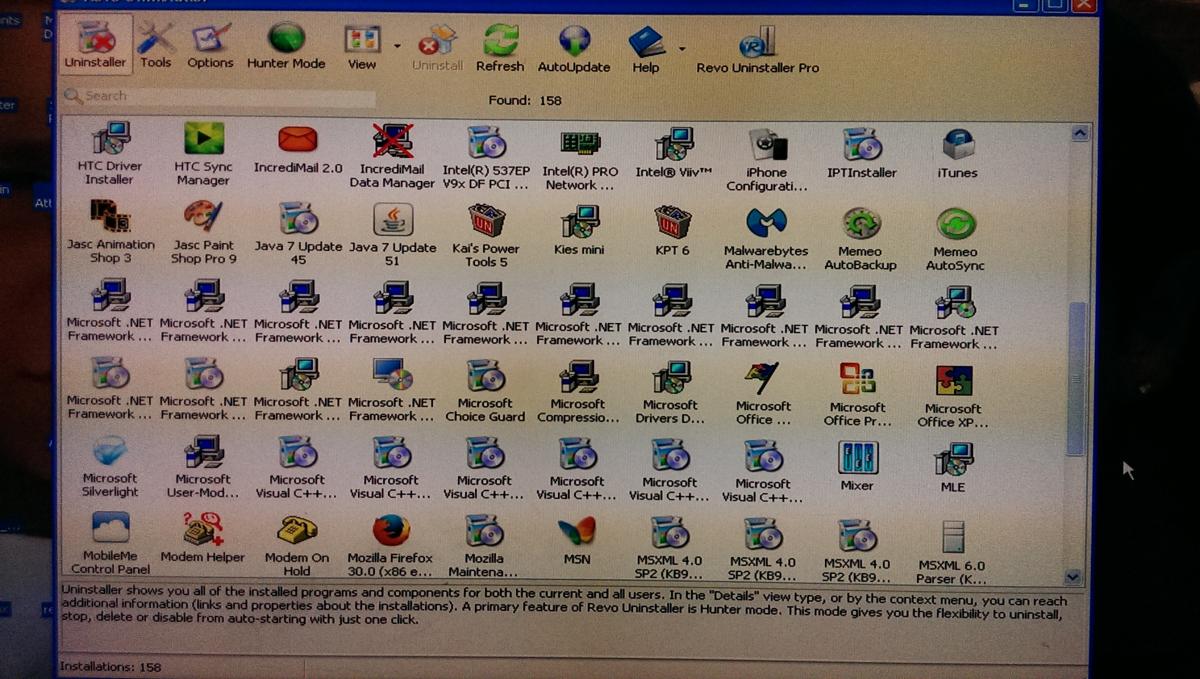Viewport: 1200px width, 679px height.
Task: Select Jasc Paint Shop Pro 9
Action: click(203, 232)
